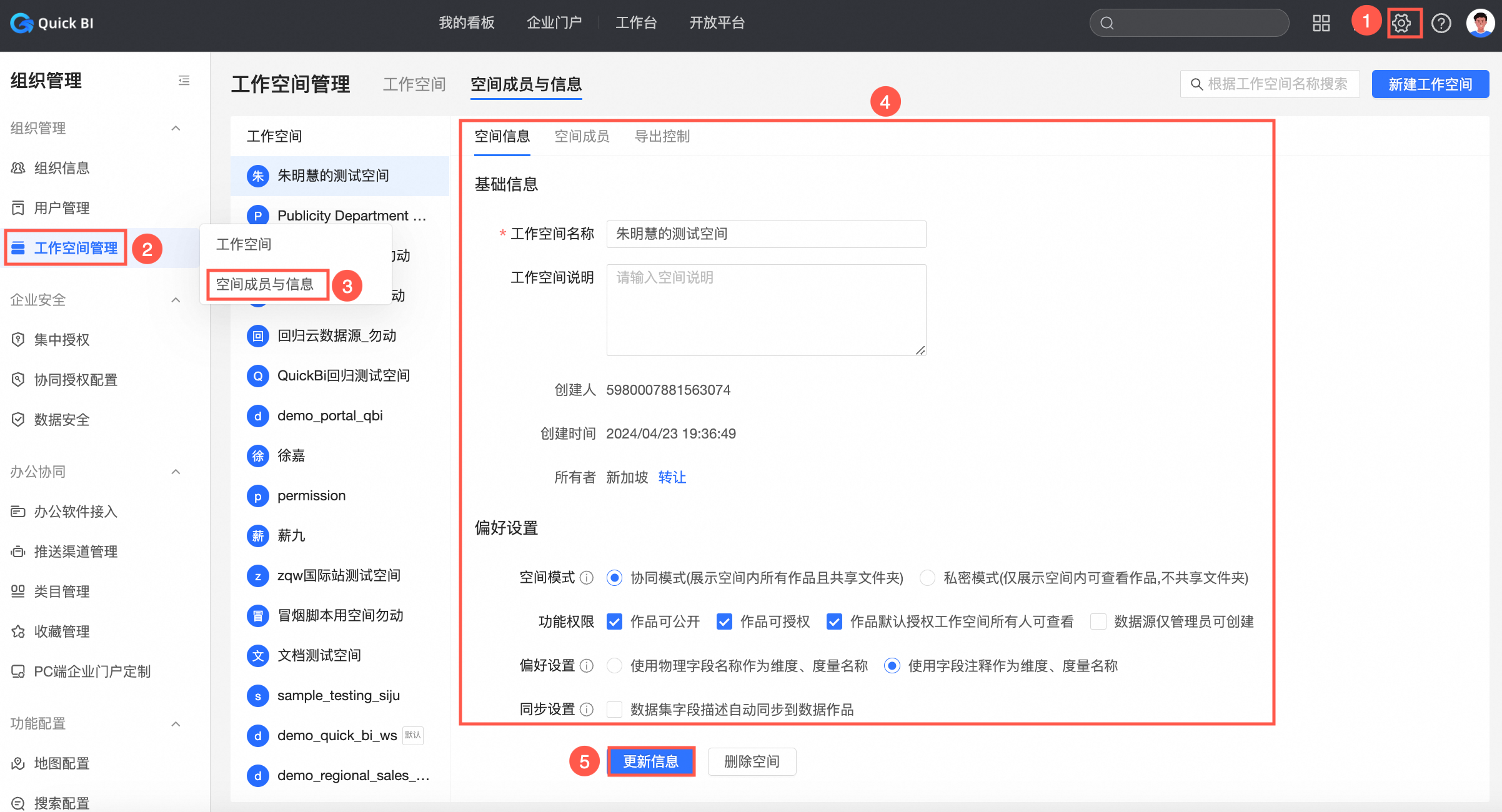
Task: Click the 类目管理 icon
Action: pyautogui.click(x=18, y=592)
